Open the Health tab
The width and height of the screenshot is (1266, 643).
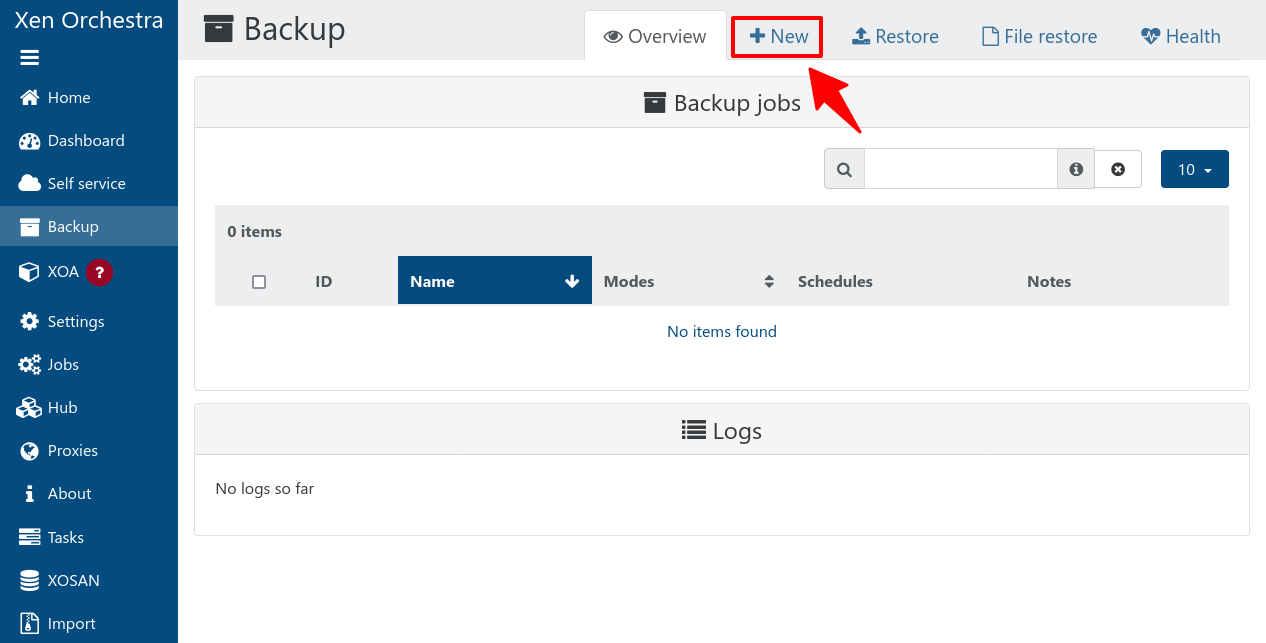(x=1180, y=37)
